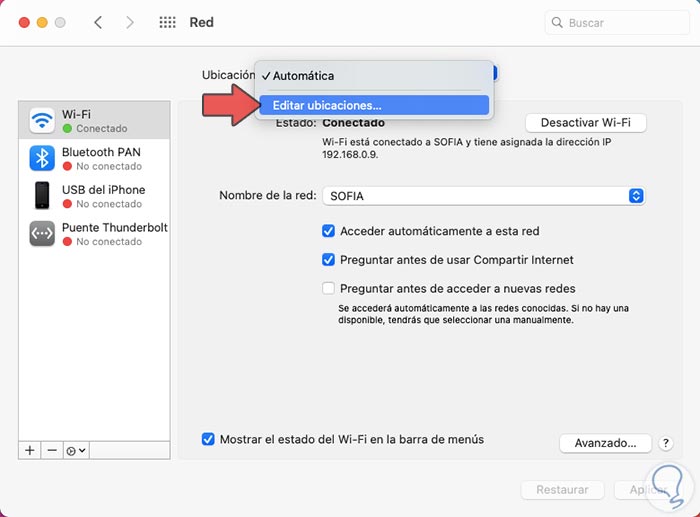700x517 pixels.
Task: Open help with the question mark button
Action: tap(666, 443)
